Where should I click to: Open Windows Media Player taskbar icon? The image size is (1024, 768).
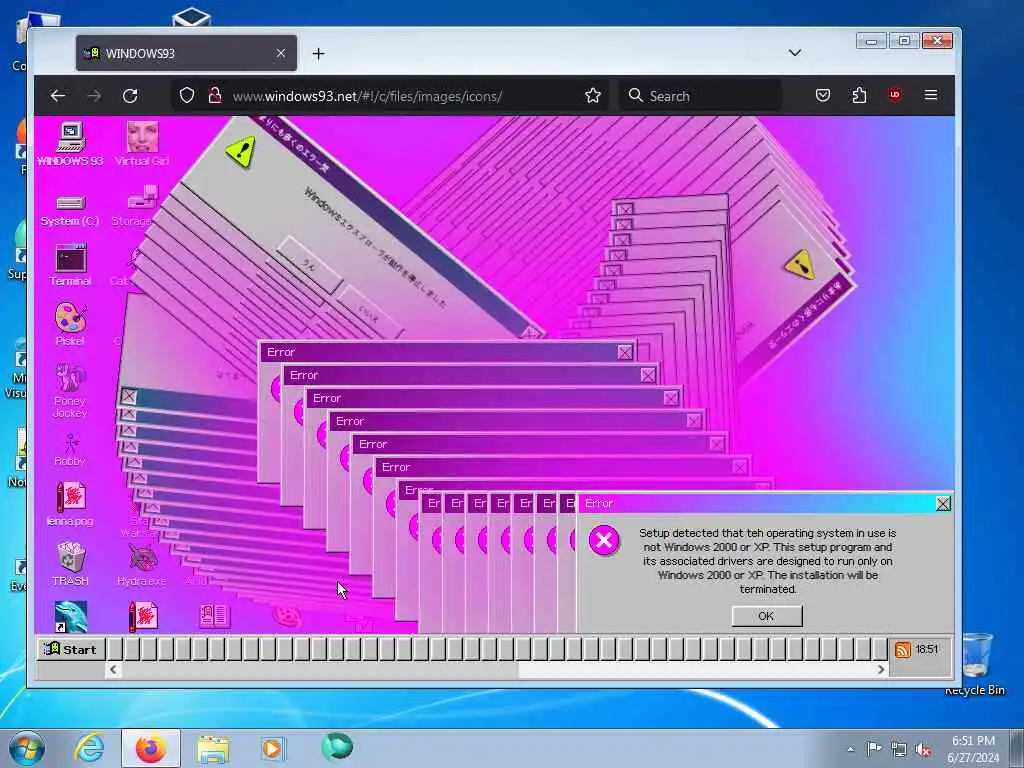[273, 748]
